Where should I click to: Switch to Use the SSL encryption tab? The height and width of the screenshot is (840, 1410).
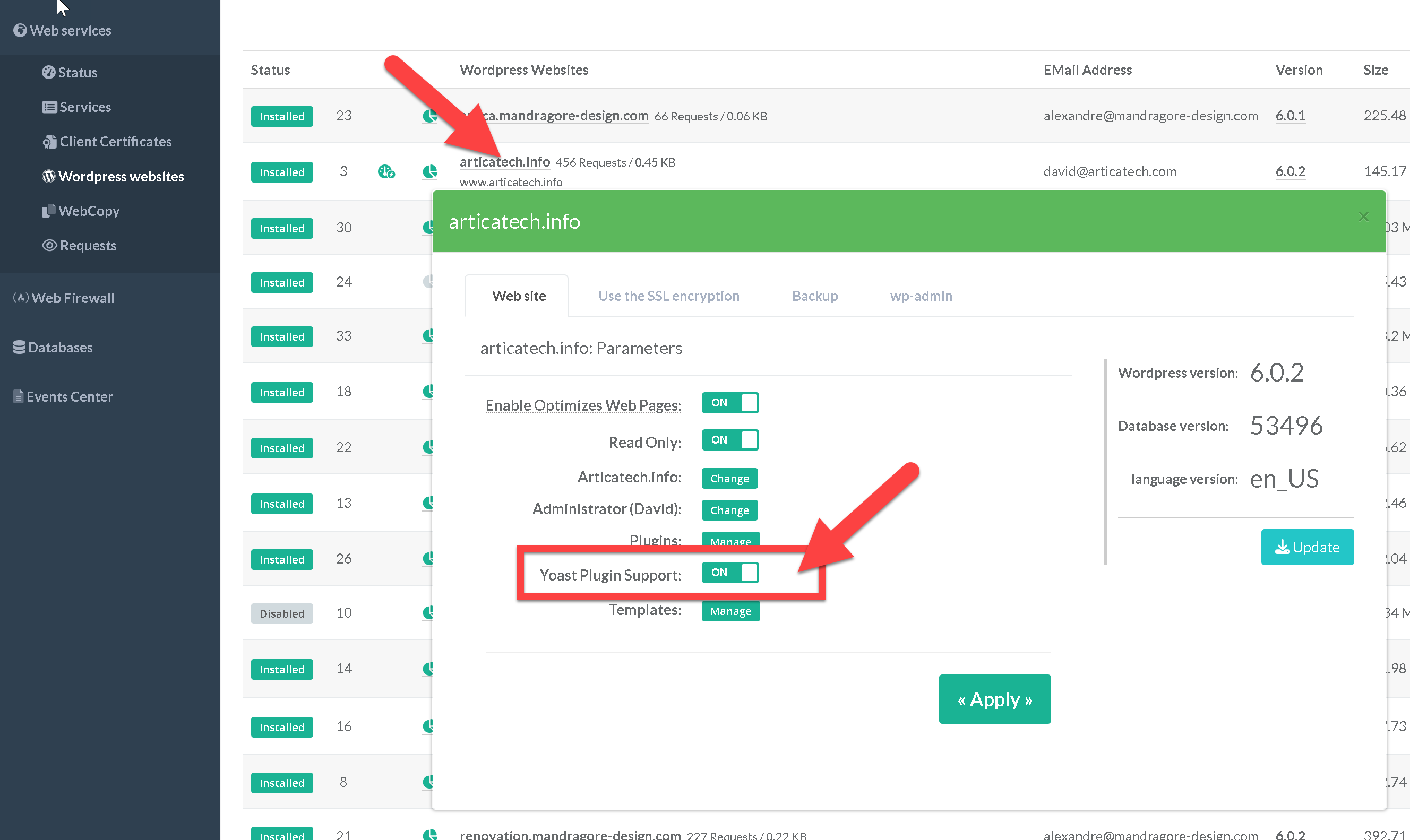(668, 296)
